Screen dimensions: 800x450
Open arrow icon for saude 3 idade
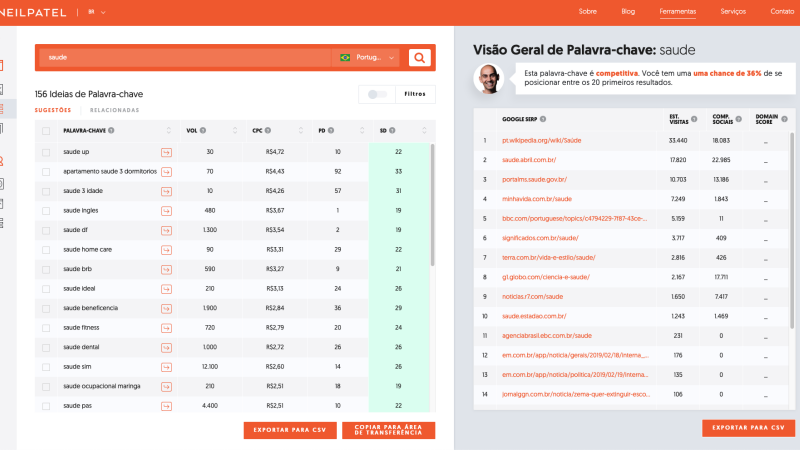(x=166, y=191)
